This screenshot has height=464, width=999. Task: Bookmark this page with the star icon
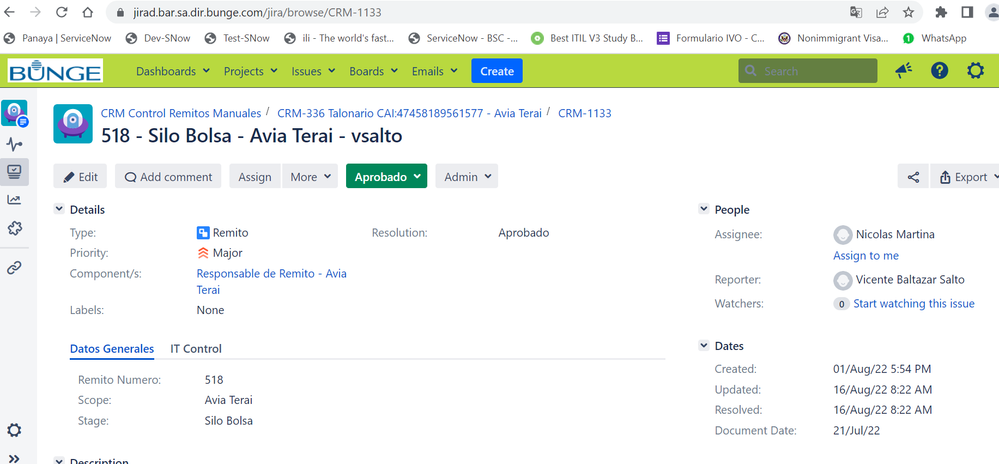pyautogui.click(x=909, y=12)
